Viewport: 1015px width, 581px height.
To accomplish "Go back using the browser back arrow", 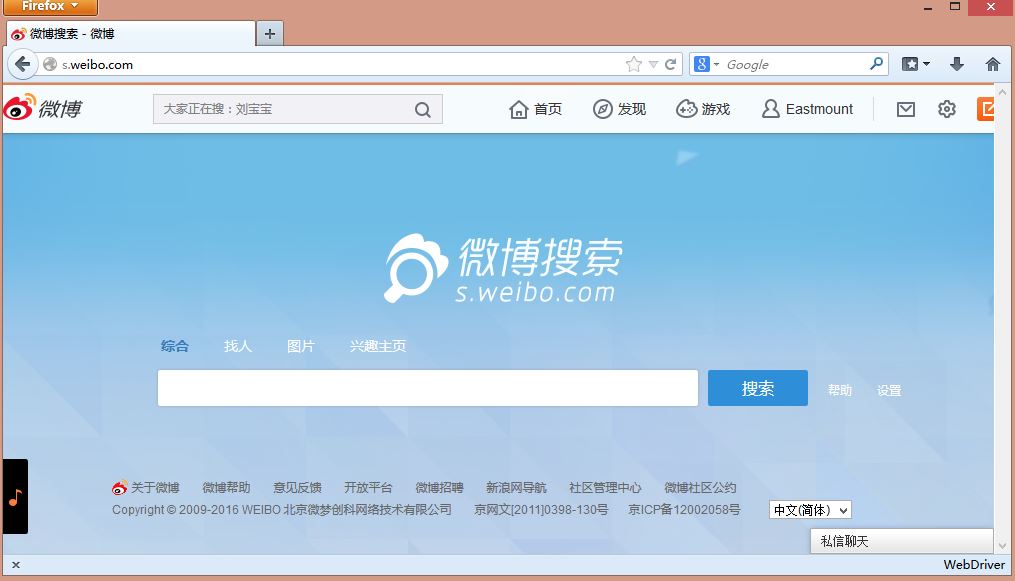I will click(23, 64).
